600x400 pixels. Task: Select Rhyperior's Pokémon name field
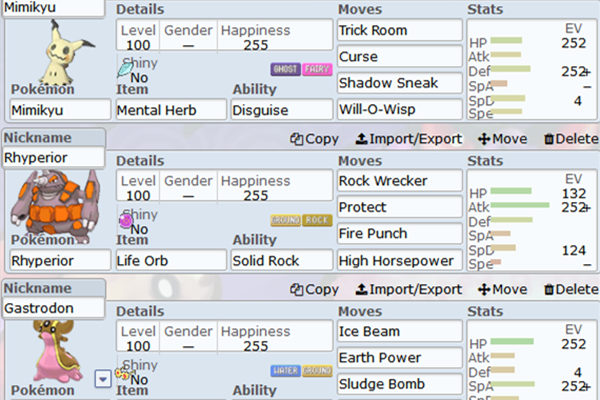60,260
